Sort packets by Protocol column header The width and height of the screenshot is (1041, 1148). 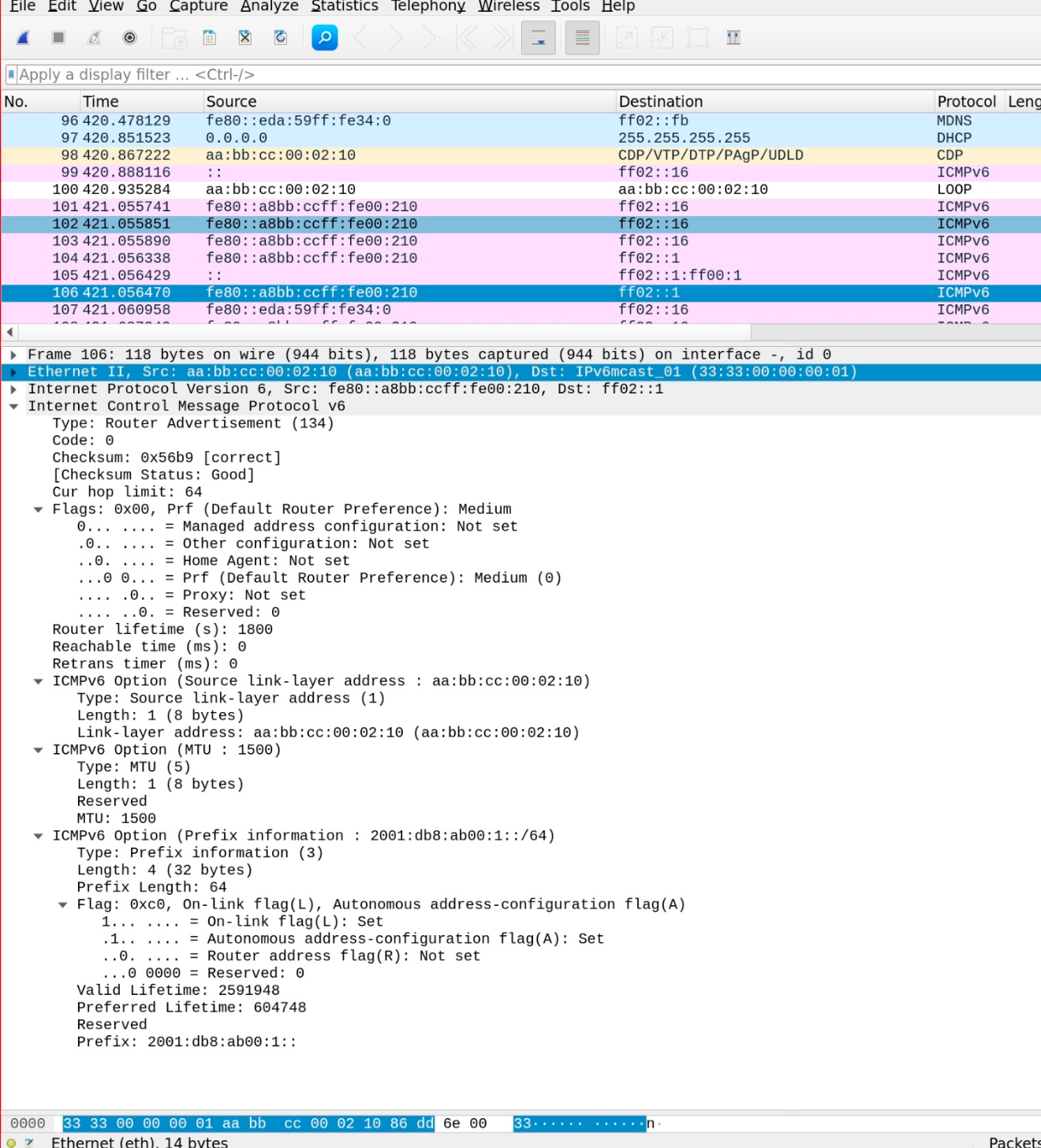click(x=966, y=102)
